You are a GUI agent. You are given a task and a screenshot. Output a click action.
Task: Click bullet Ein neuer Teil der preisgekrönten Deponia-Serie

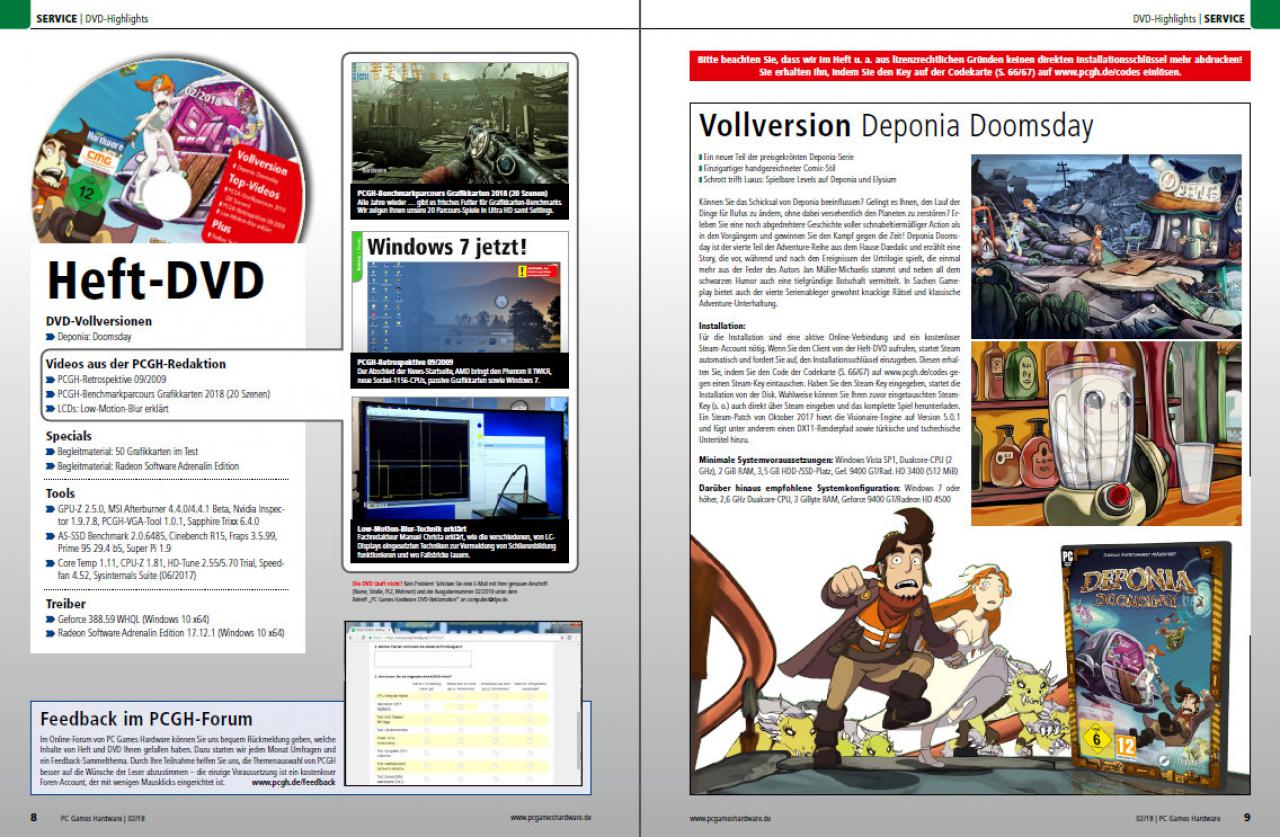(777, 159)
